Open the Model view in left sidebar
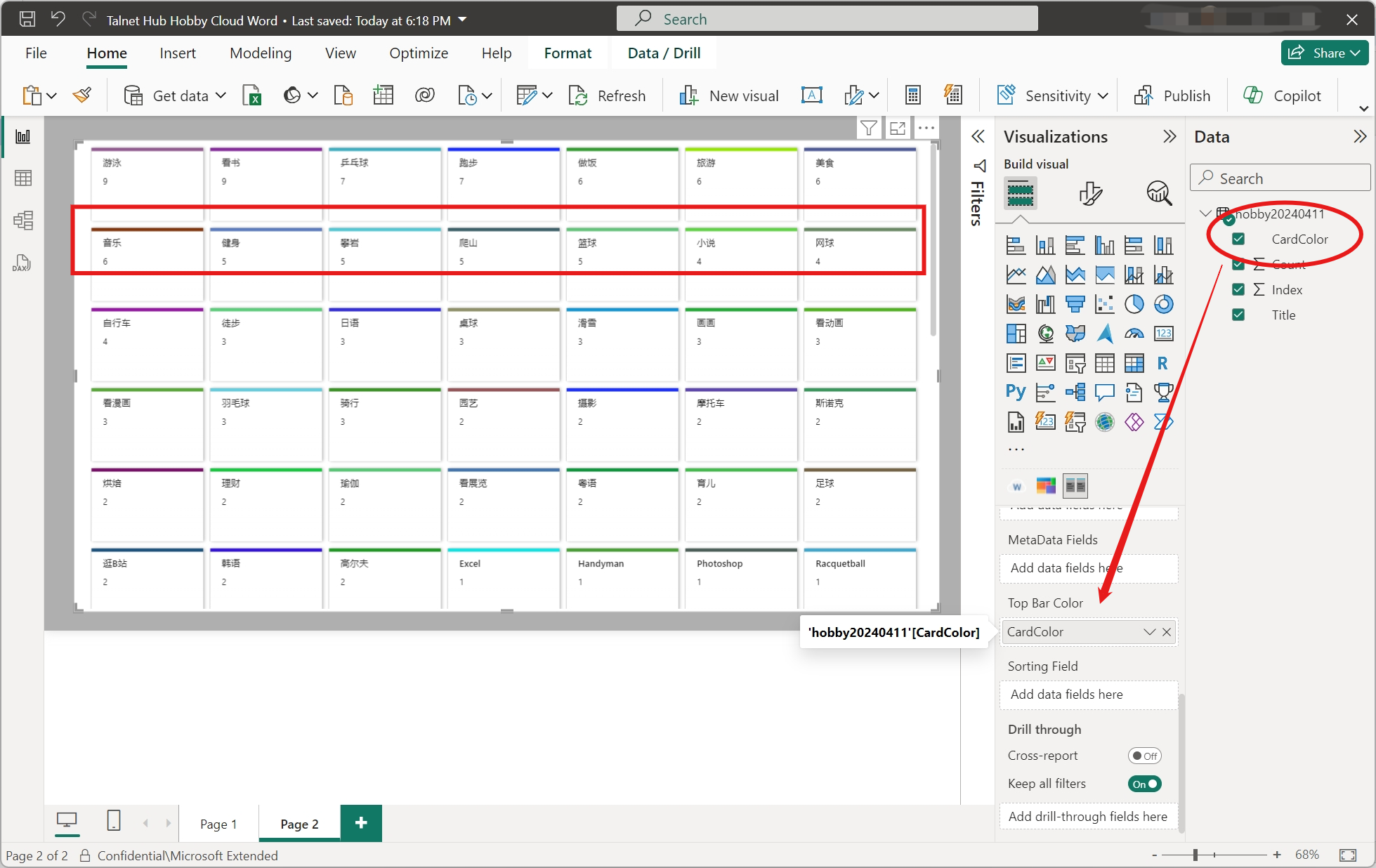1376x868 pixels. click(x=23, y=221)
